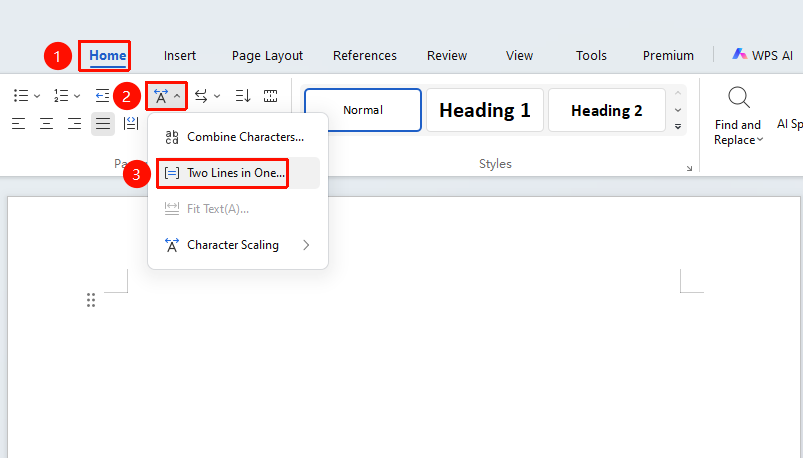The height and width of the screenshot is (458, 803).
Task: Click the text direction icon
Action: (201, 96)
